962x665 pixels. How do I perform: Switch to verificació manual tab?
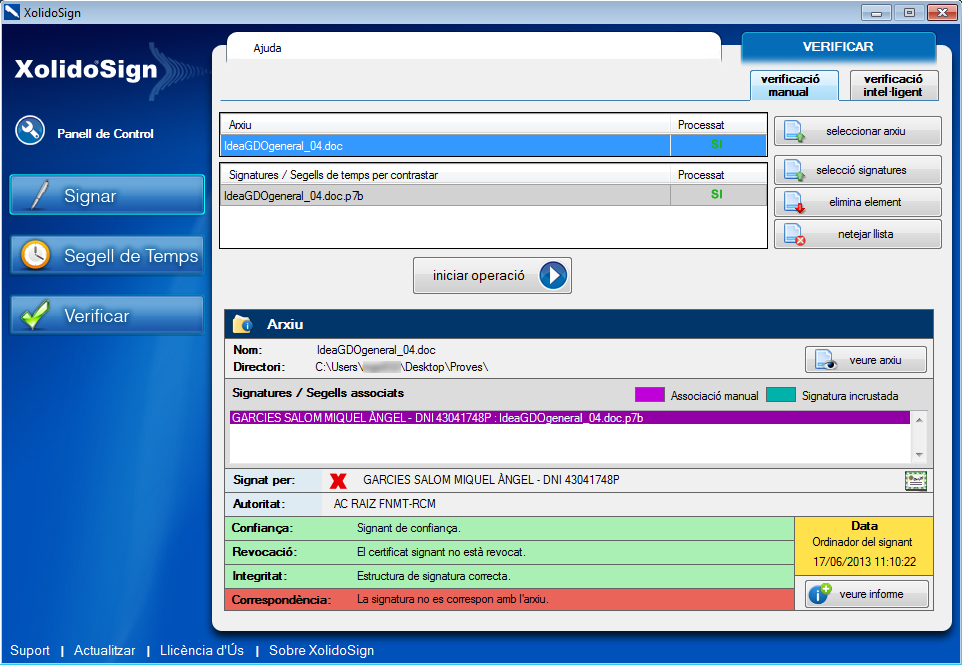point(794,85)
